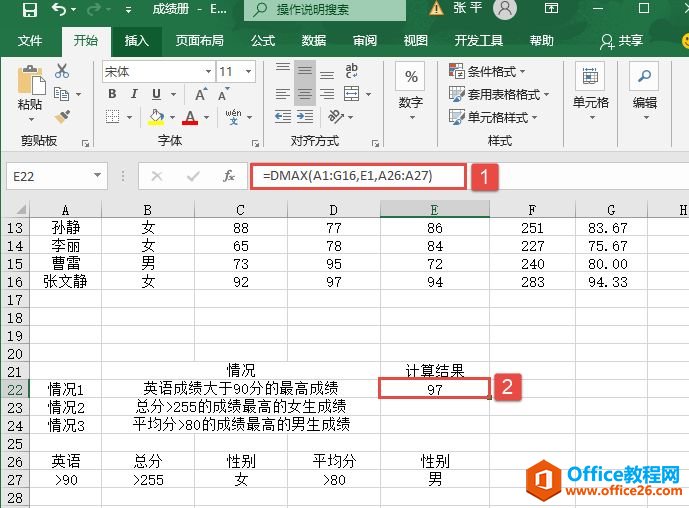Click the cell borders icon
The image size is (689, 508).
112,117
